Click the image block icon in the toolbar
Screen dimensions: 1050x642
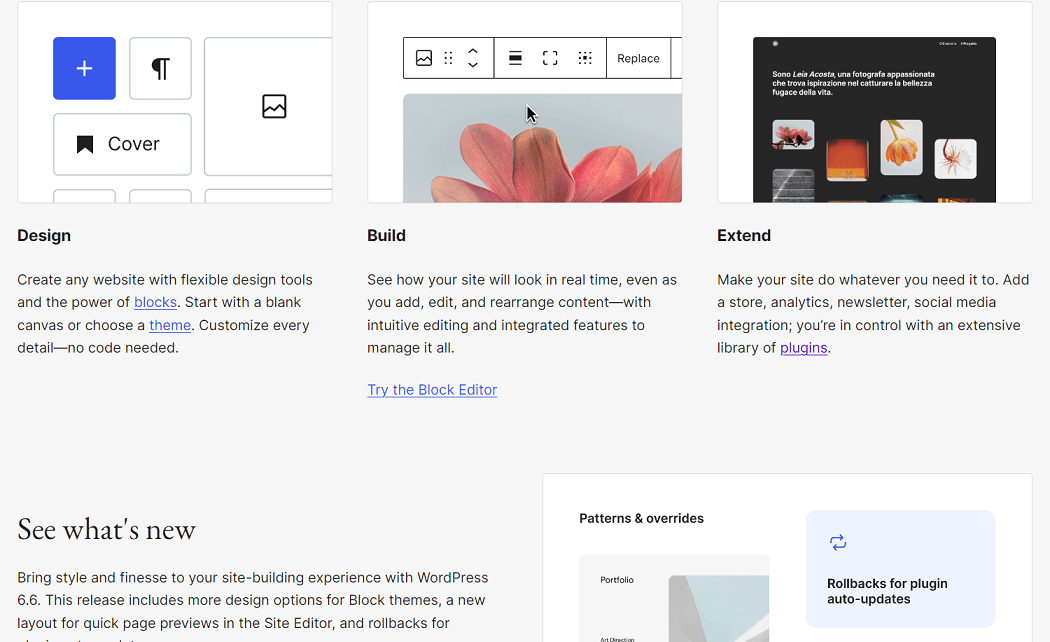coord(425,58)
